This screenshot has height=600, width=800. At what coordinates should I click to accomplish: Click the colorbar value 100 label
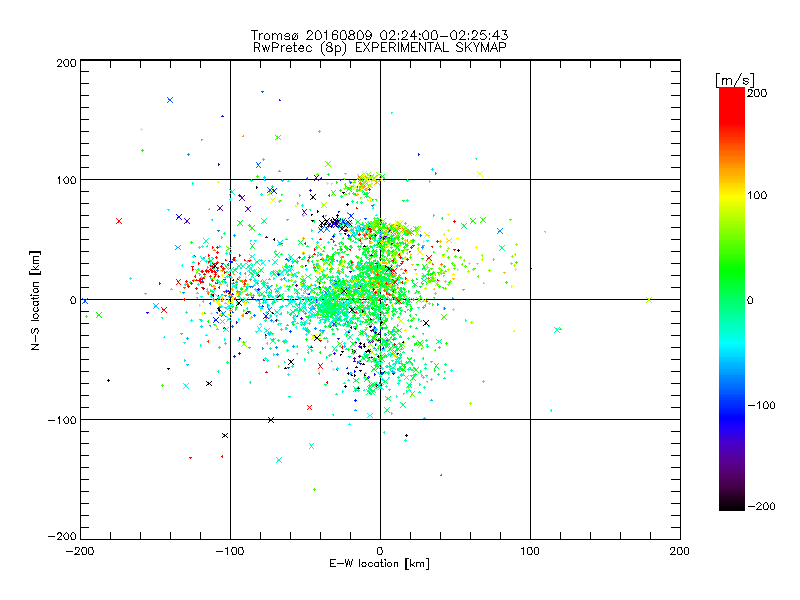point(757,195)
